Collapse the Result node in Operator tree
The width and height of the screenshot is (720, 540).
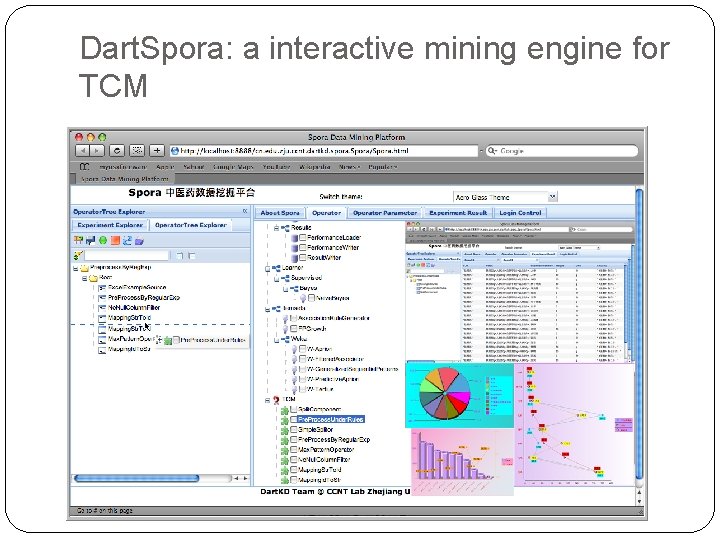[276, 228]
